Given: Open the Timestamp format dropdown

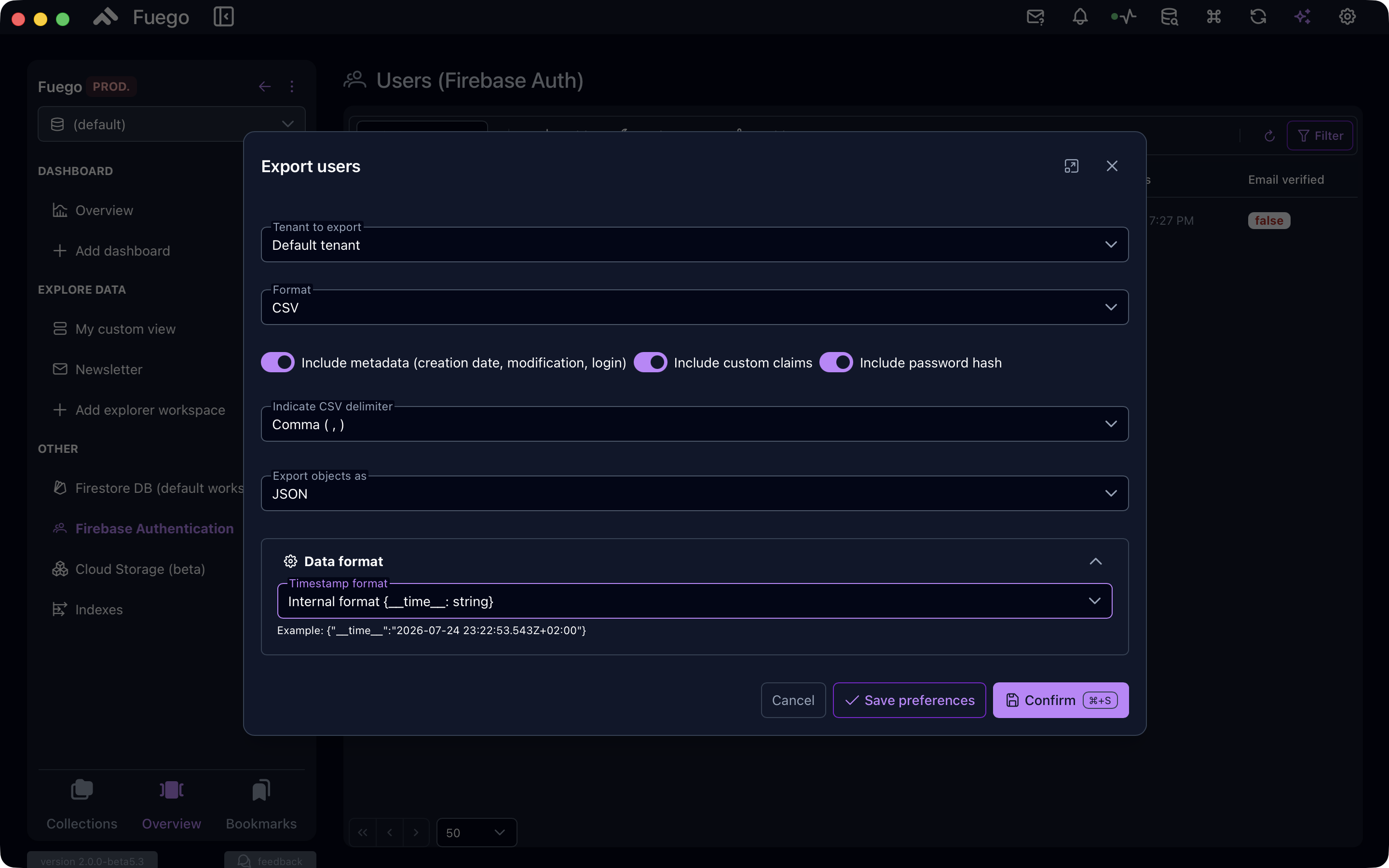Looking at the screenshot, I should (x=694, y=601).
